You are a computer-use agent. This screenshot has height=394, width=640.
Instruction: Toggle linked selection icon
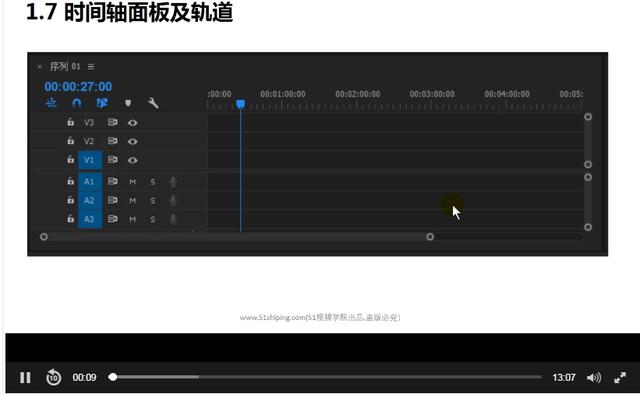click(102, 103)
